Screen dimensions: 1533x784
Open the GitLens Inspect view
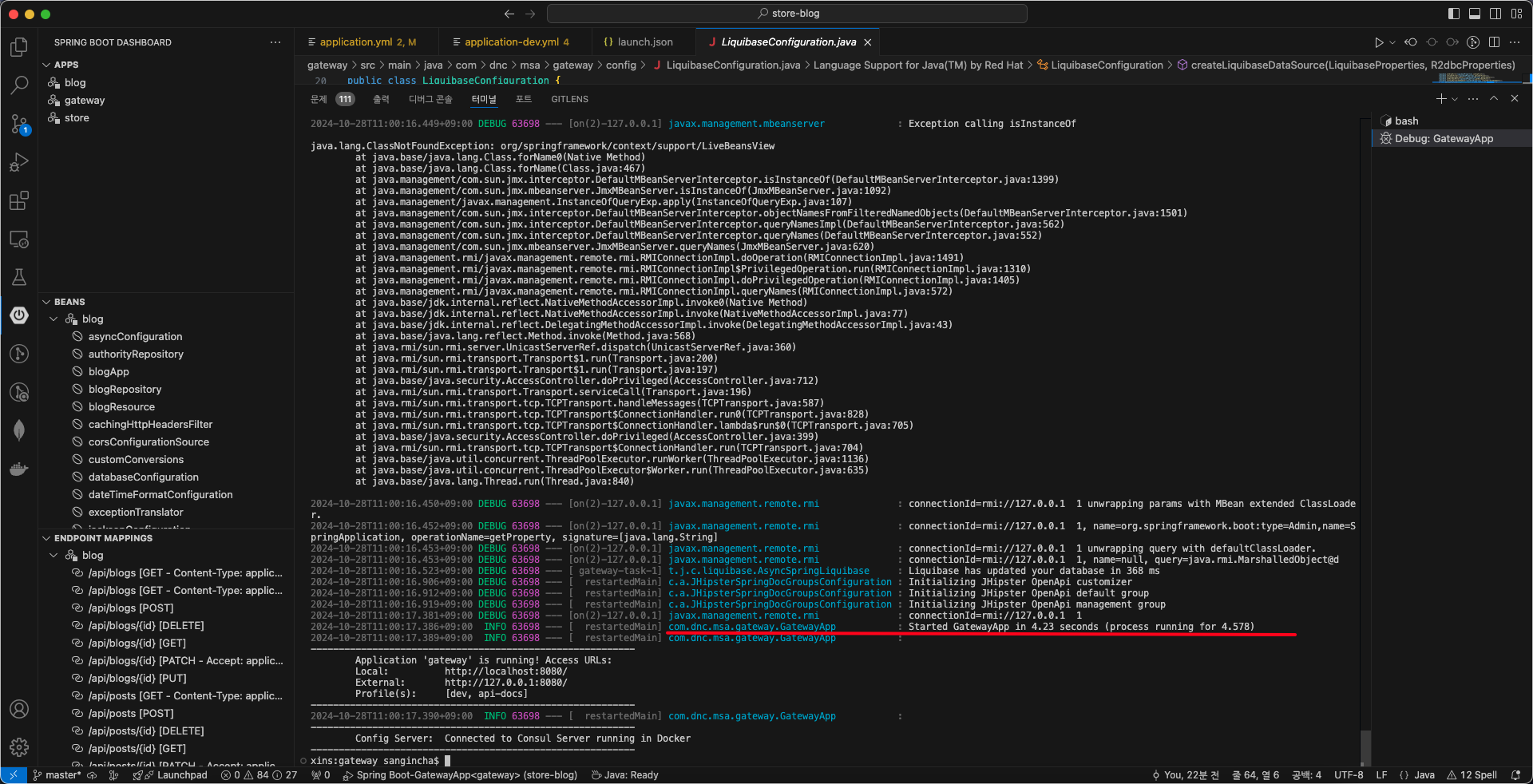[19, 392]
